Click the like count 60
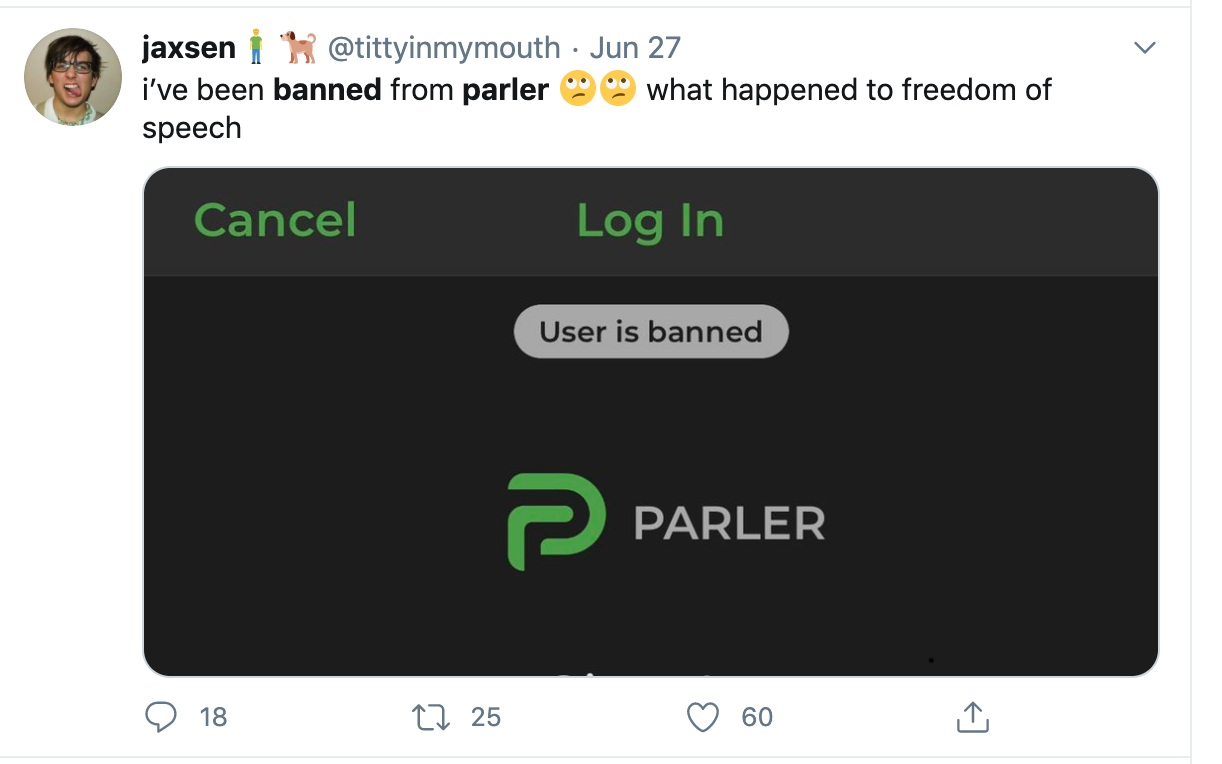The width and height of the screenshot is (1222, 764). pyautogui.click(x=758, y=717)
